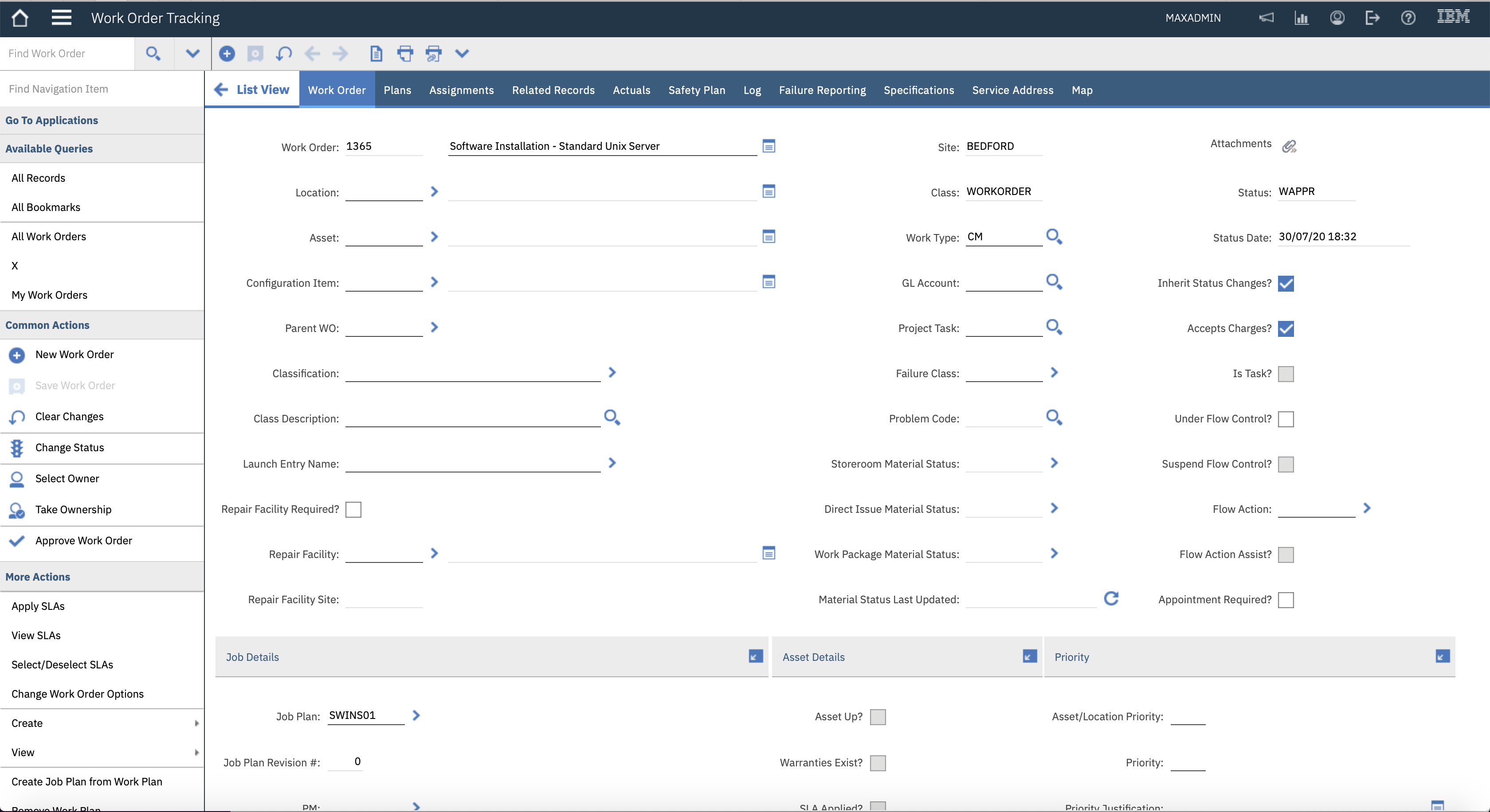Click the Work Type lookup magnifier
The width and height of the screenshot is (1490, 812).
1054,236
